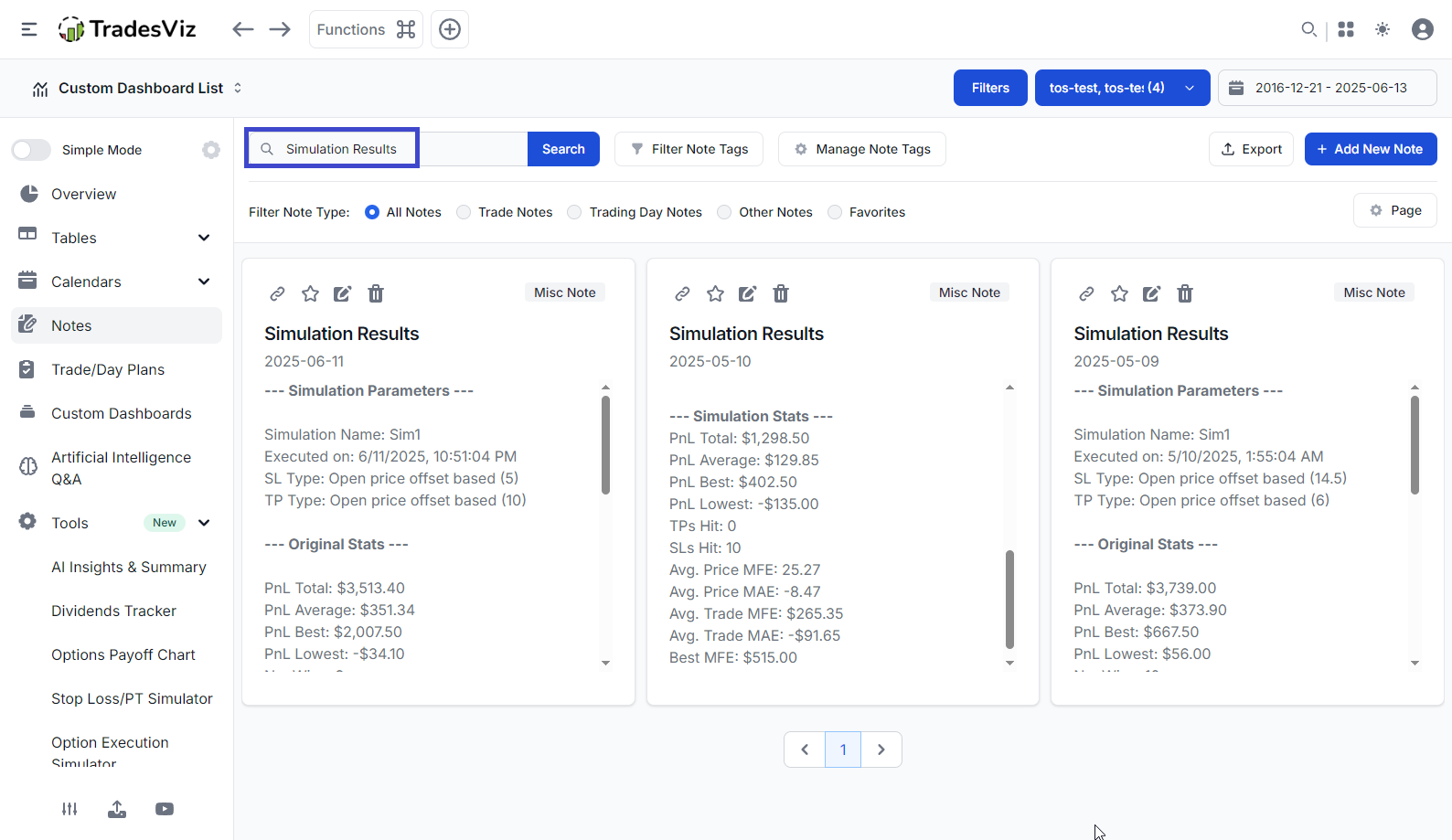The height and width of the screenshot is (840, 1452).
Task: Select the Trade Notes radio button
Action: 464,212
